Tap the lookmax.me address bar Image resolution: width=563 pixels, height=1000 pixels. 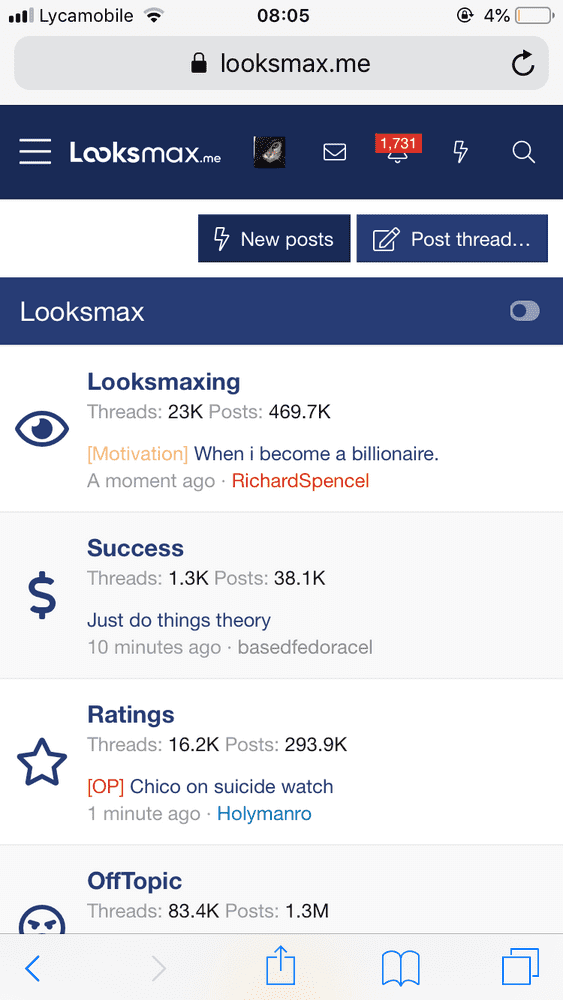point(281,63)
